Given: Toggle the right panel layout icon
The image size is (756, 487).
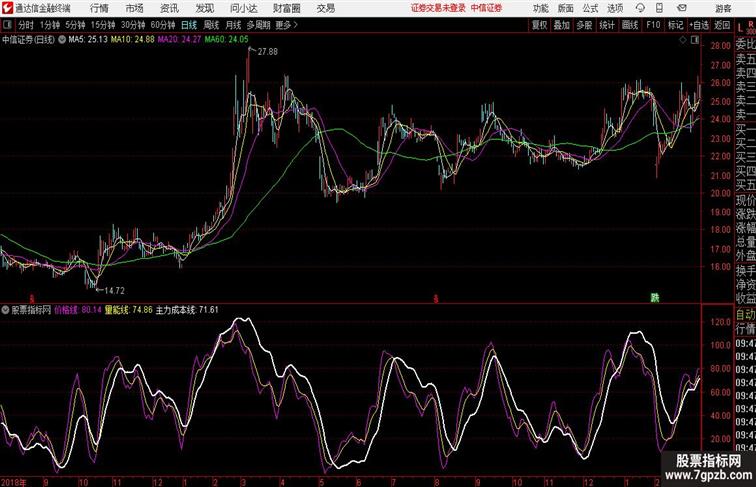Looking at the screenshot, I should click(695, 41).
